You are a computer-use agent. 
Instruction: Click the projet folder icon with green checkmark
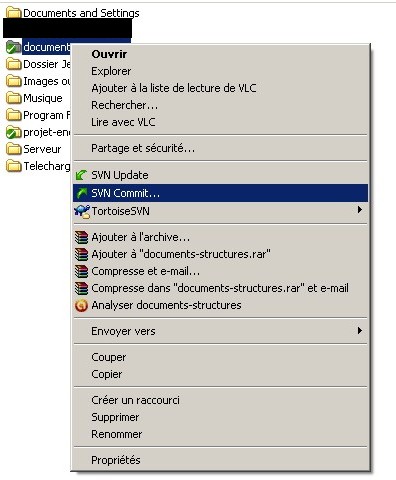click(13, 132)
